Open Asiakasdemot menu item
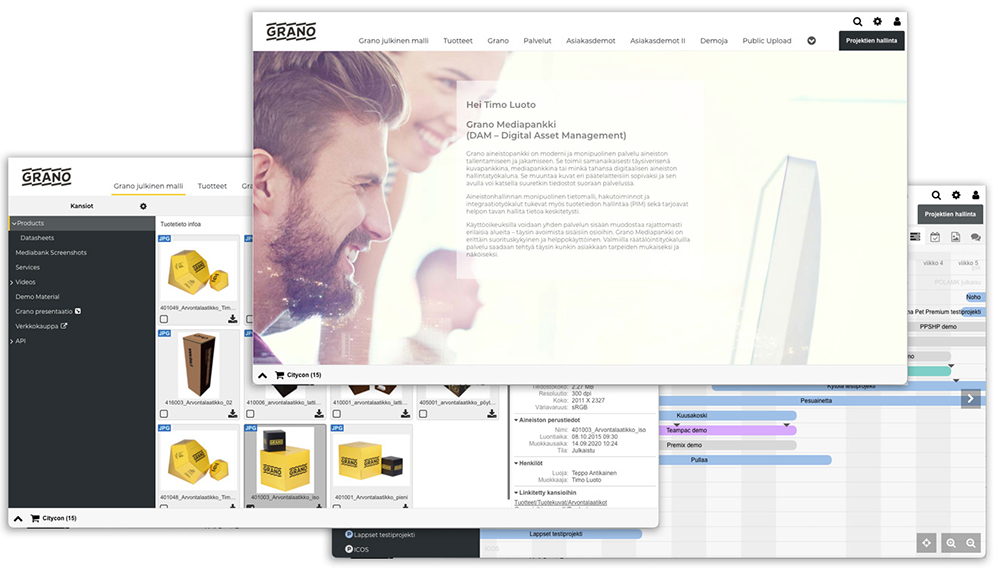Viewport: 1000px width, 570px height. (x=591, y=41)
